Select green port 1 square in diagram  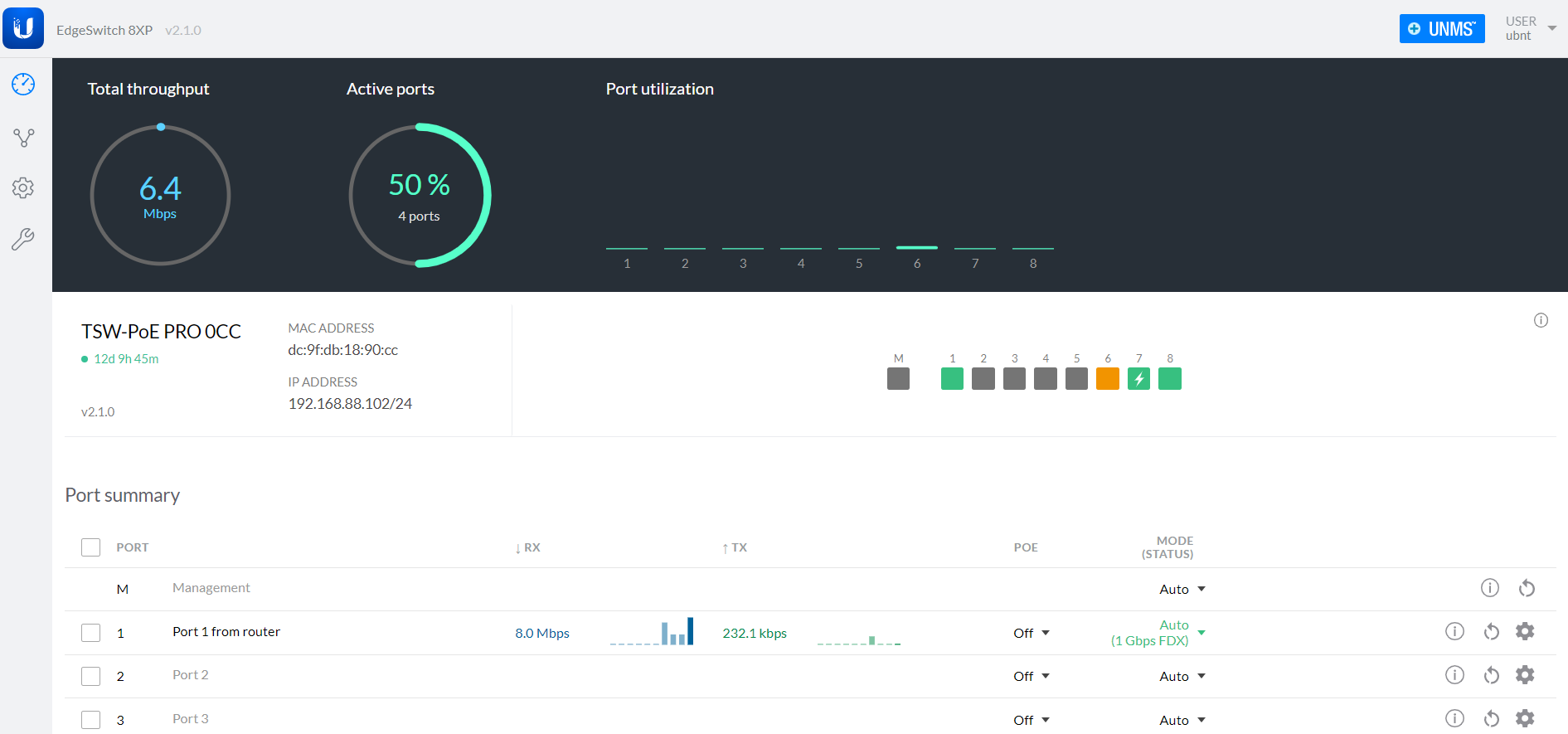coord(952,379)
